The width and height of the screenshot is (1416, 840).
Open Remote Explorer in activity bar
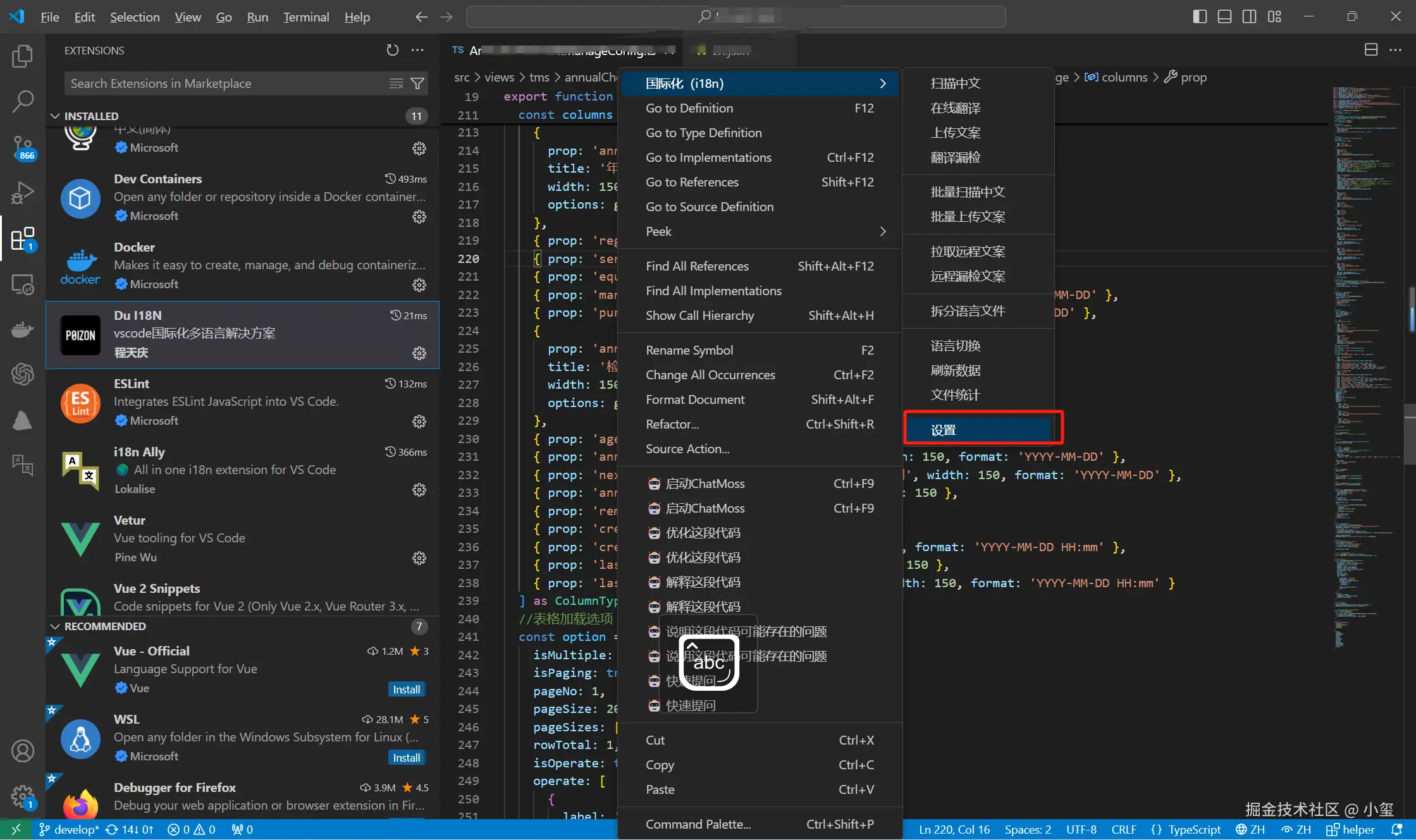23,285
